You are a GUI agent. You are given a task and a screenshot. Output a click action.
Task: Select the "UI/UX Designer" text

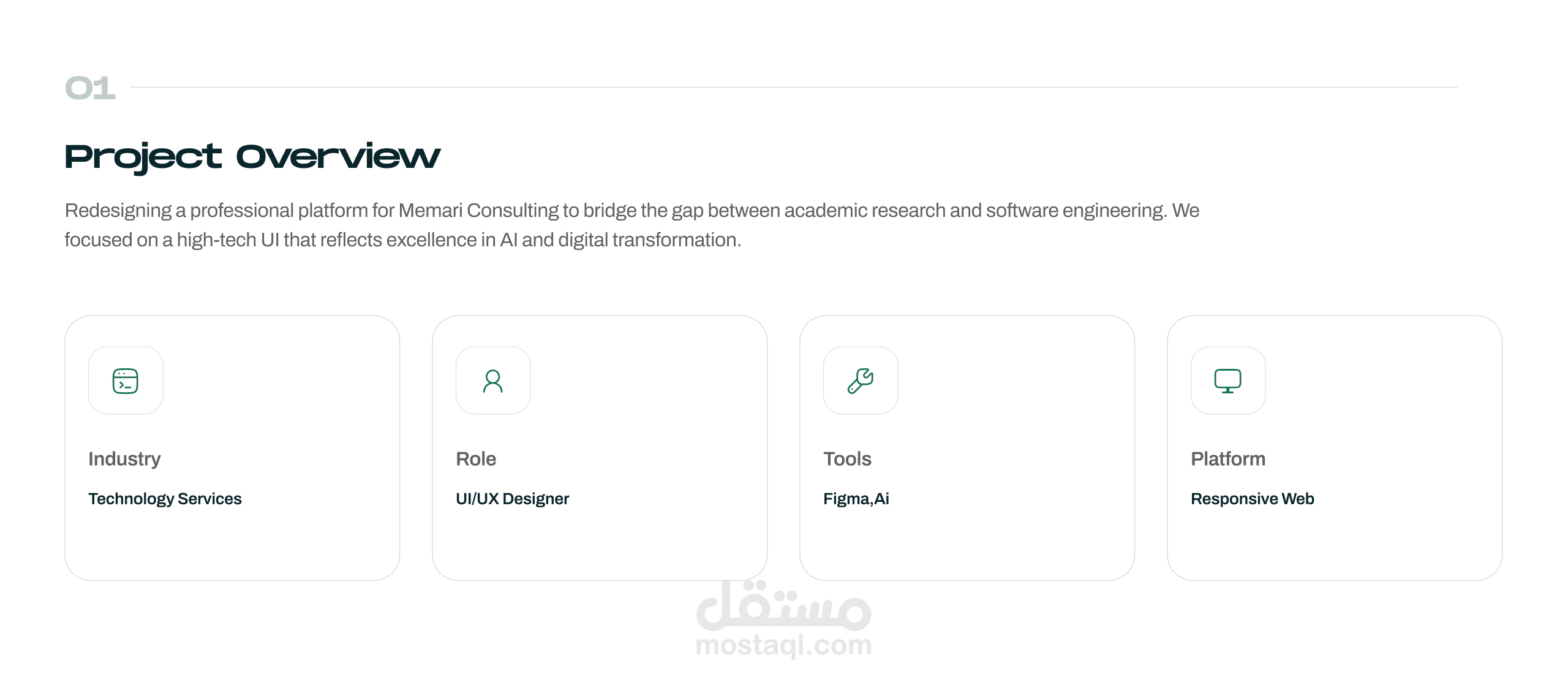(512, 499)
